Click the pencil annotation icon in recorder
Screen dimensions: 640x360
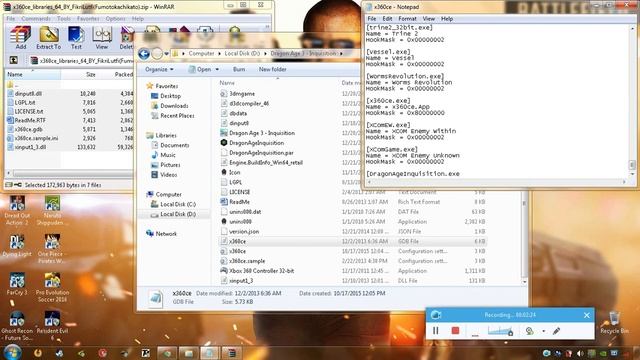point(556,331)
